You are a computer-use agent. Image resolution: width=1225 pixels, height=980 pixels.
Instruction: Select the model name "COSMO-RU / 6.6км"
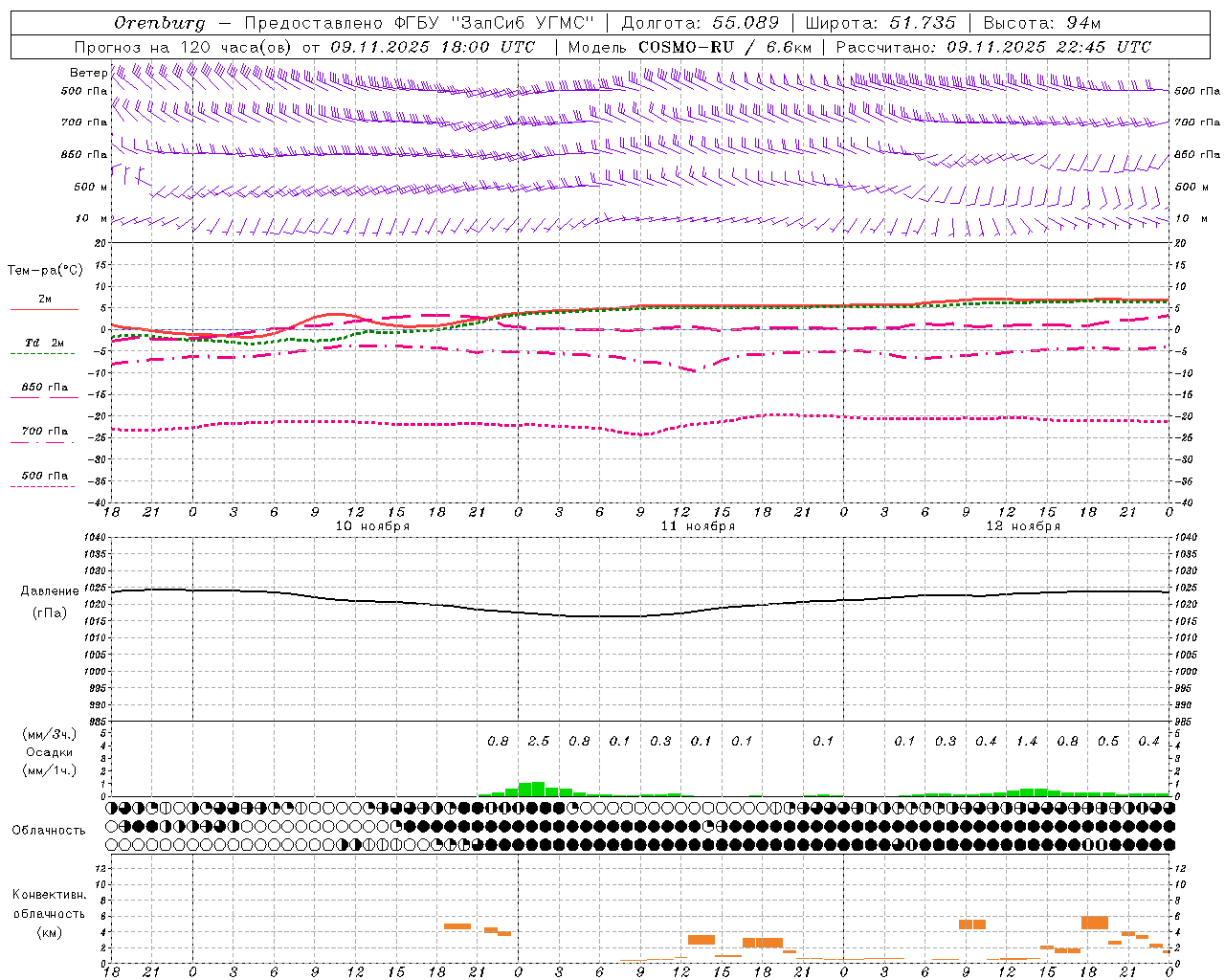[725, 47]
